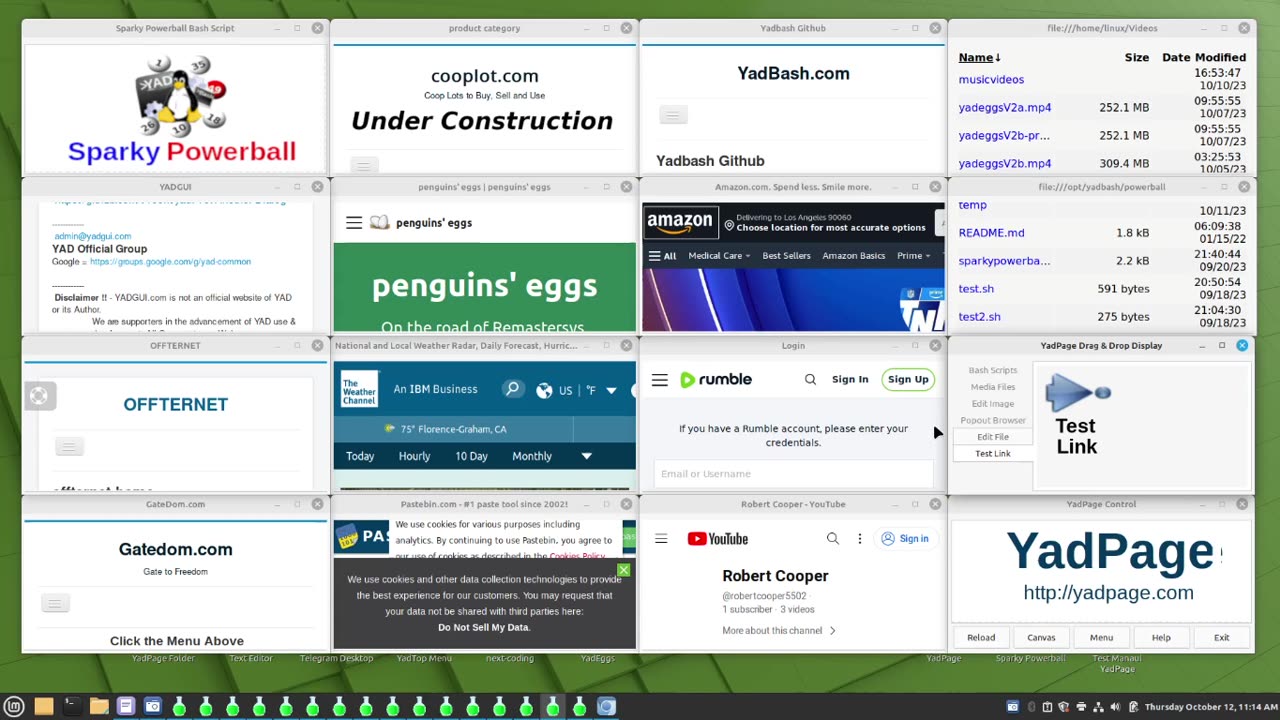The image size is (1280, 720).
Task: Toggle cooplot.com navigation hamburger button
Action: point(364,165)
